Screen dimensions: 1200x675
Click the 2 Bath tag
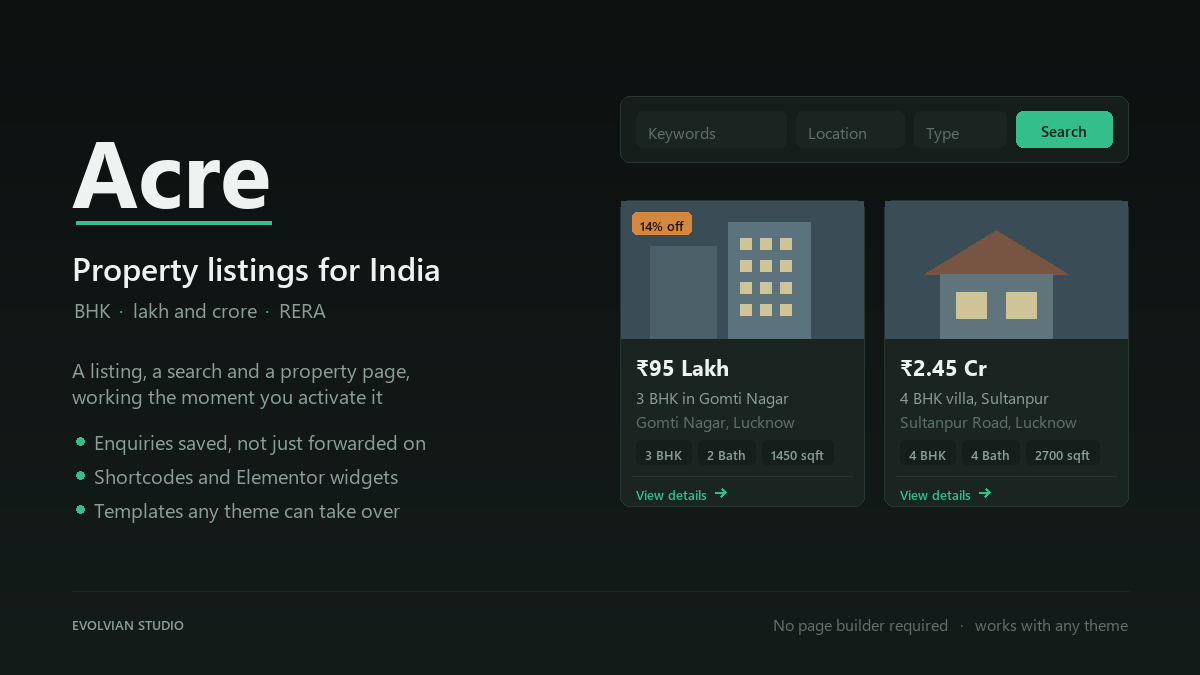(726, 455)
